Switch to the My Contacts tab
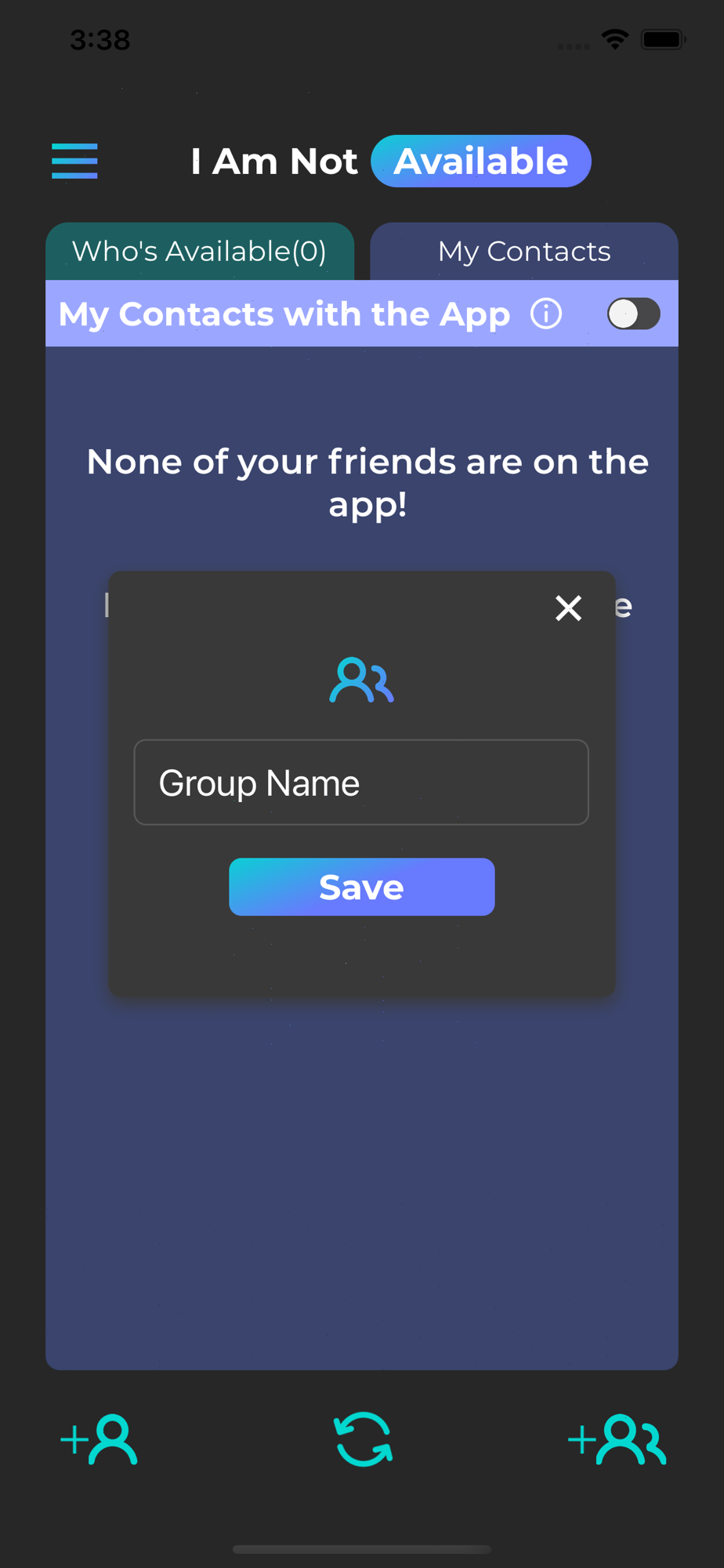 pyautogui.click(x=524, y=251)
